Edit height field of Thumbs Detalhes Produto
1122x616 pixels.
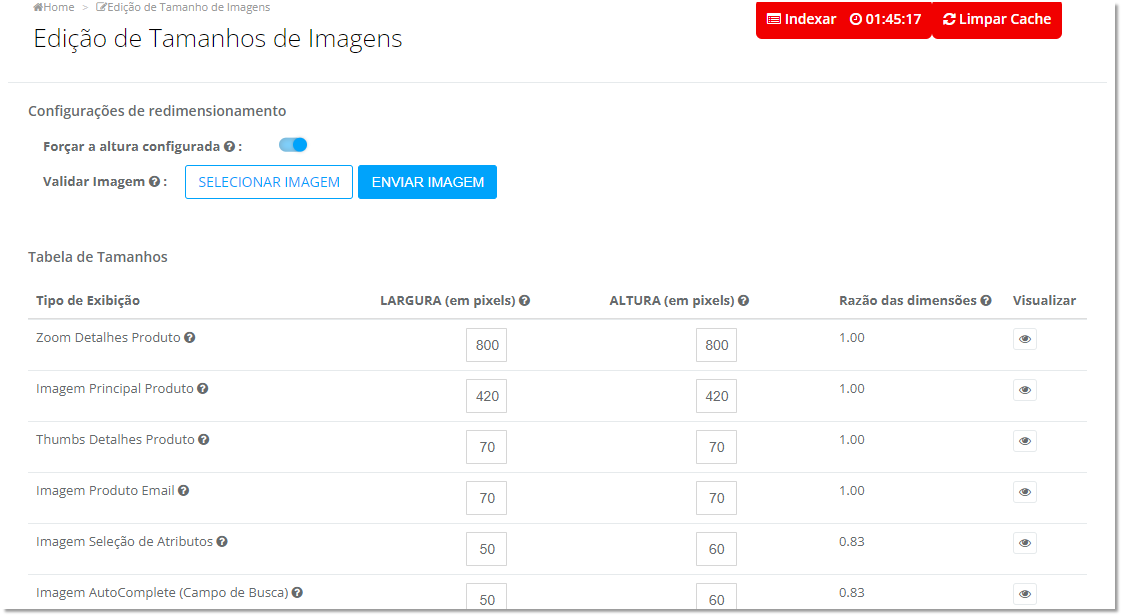[x=716, y=446]
